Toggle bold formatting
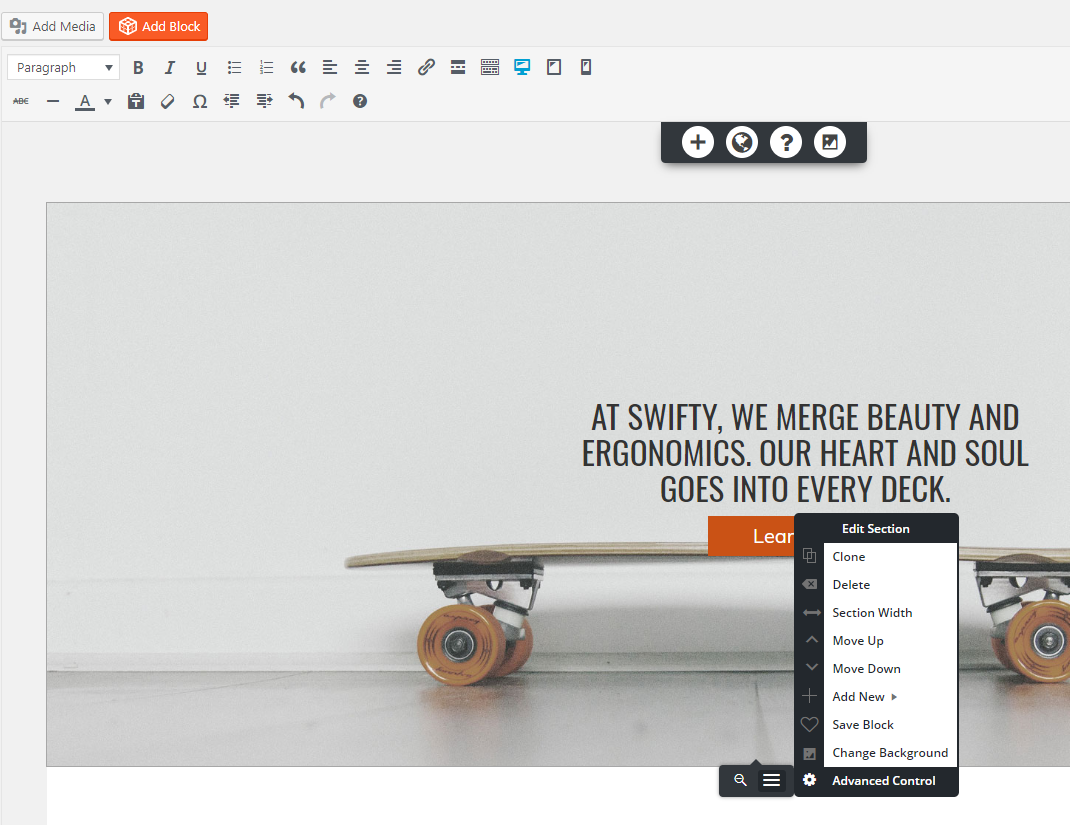This screenshot has height=825, width=1070. [138, 68]
